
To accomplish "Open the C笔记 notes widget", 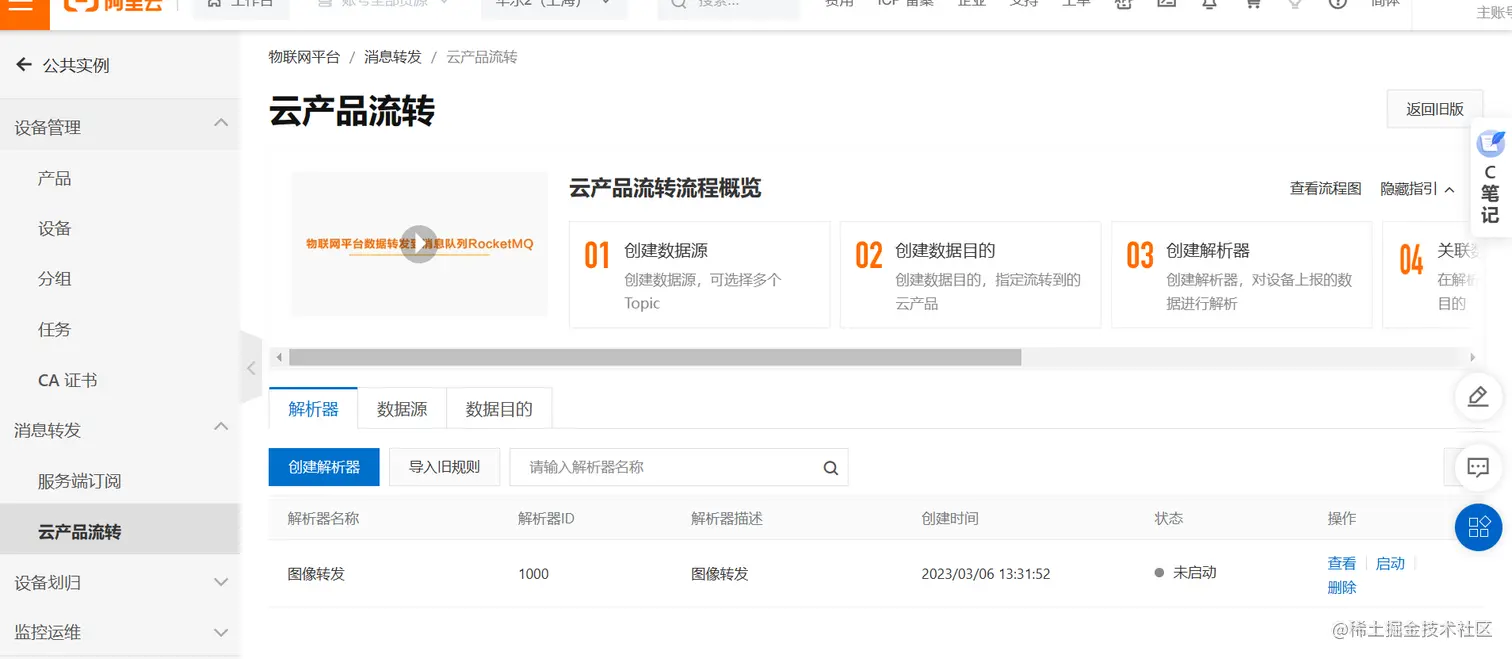I will coord(1490,179).
